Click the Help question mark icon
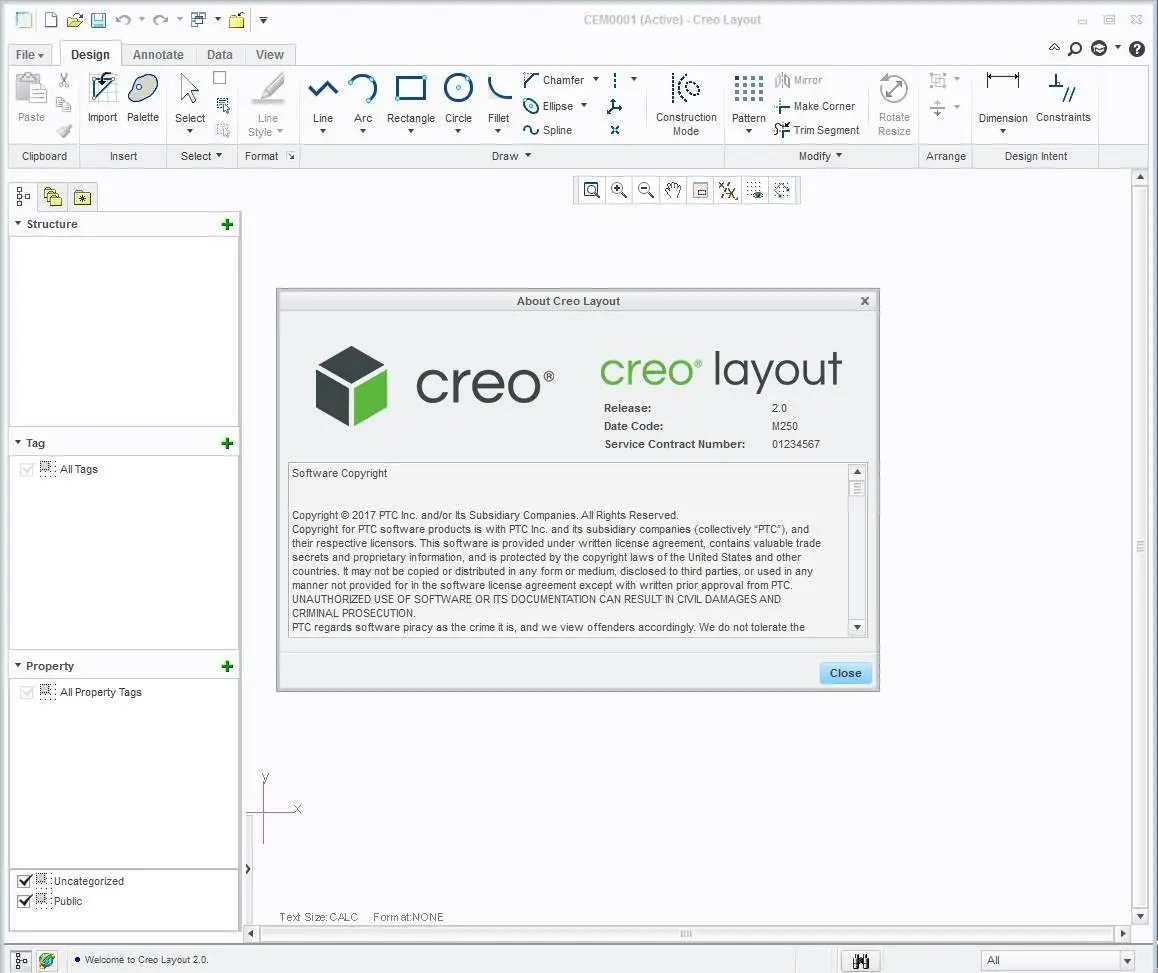This screenshot has width=1158, height=973. click(x=1137, y=49)
